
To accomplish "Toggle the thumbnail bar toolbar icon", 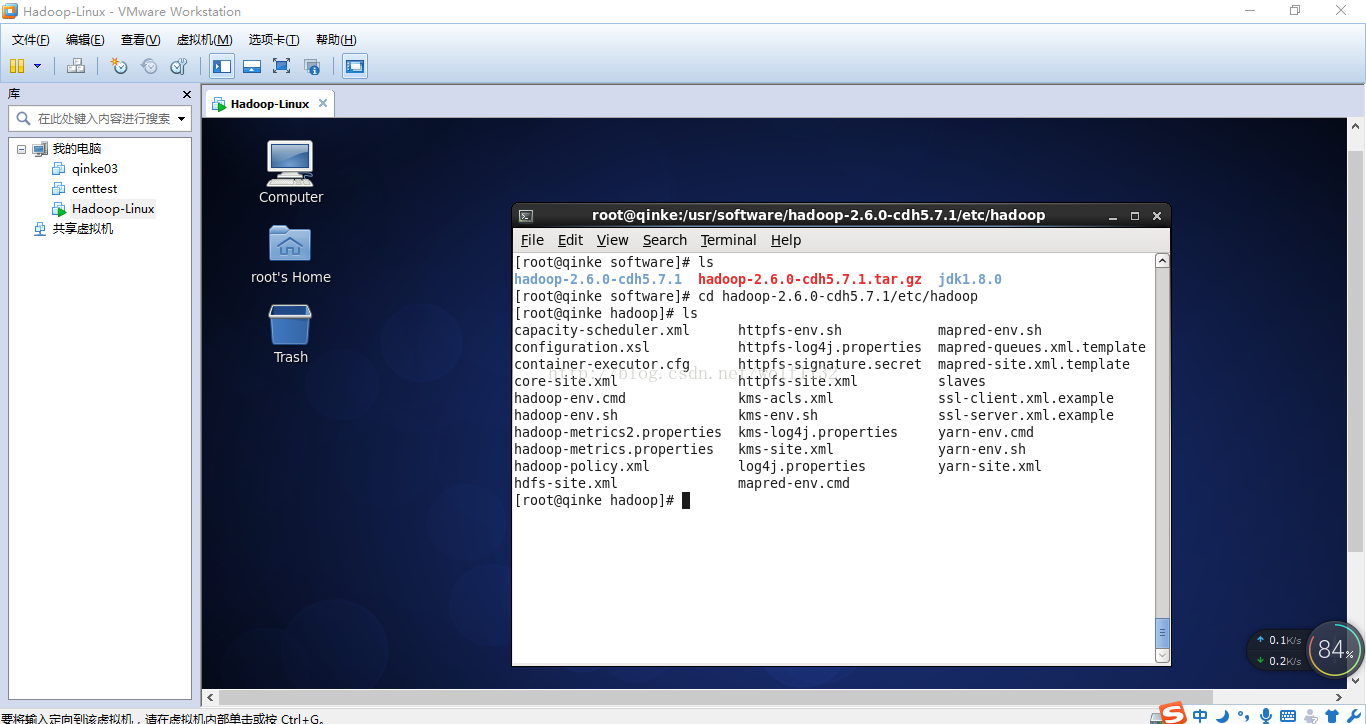I will (x=252, y=66).
